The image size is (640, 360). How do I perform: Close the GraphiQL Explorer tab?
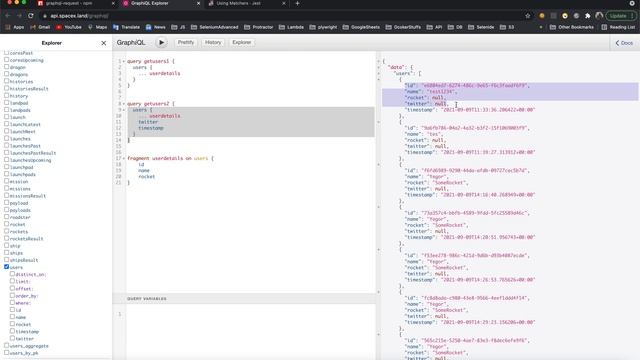pos(198,3)
